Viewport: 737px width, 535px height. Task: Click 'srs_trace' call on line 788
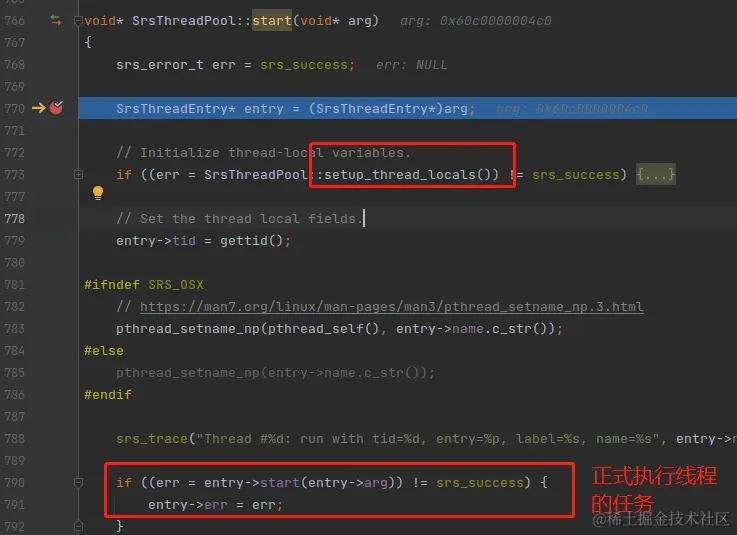(x=152, y=439)
